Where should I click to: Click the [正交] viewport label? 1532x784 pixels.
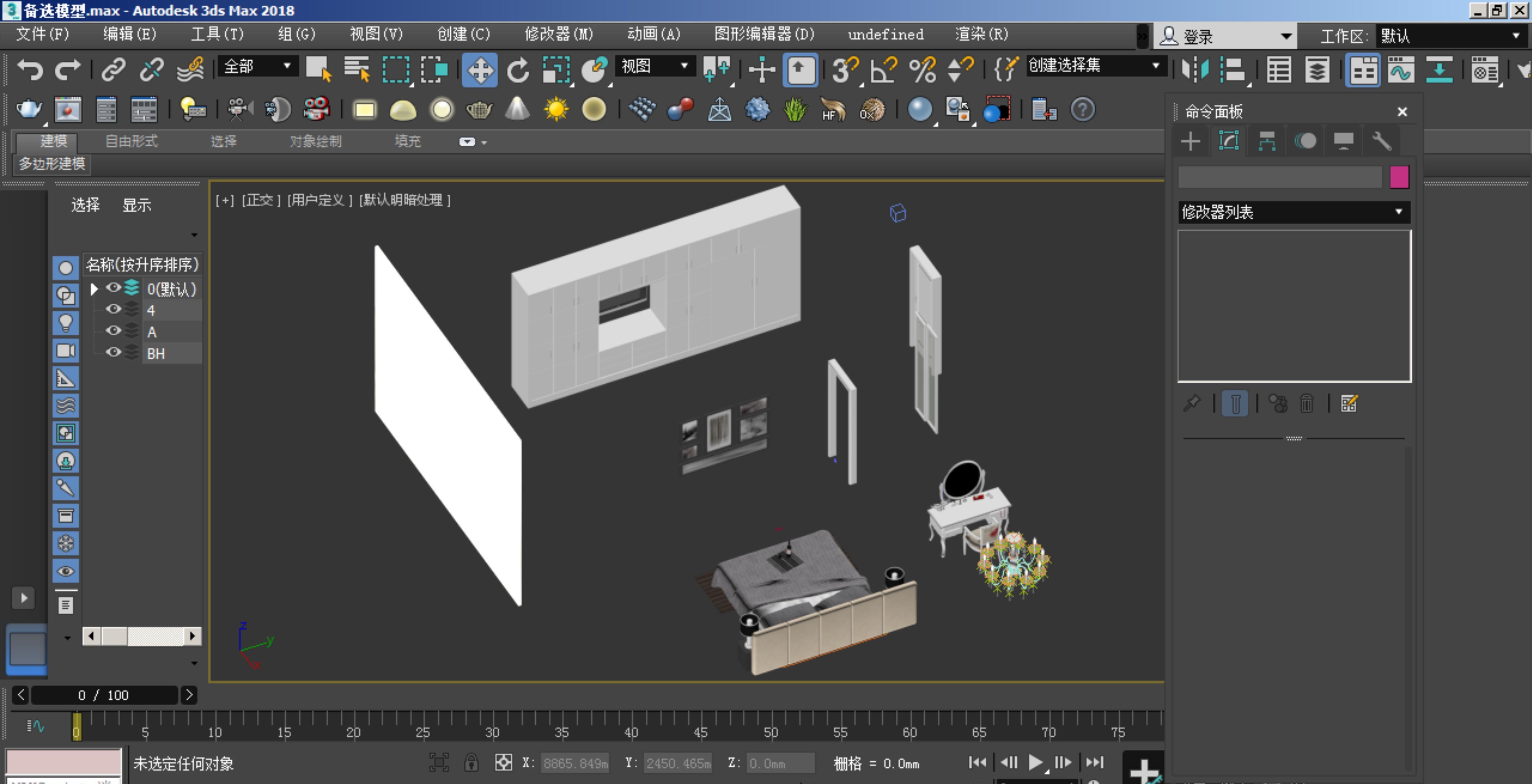tap(261, 200)
